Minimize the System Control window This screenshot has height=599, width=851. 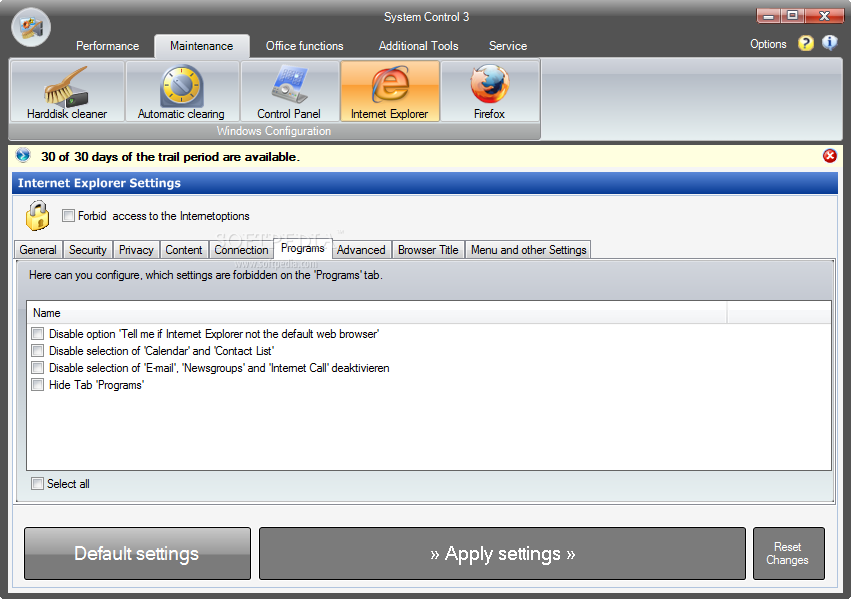769,16
